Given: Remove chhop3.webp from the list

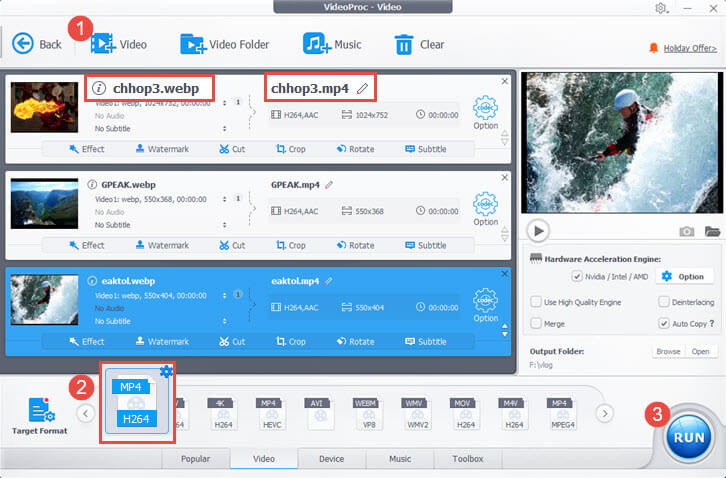Looking at the screenshot, I should [505, 81].
